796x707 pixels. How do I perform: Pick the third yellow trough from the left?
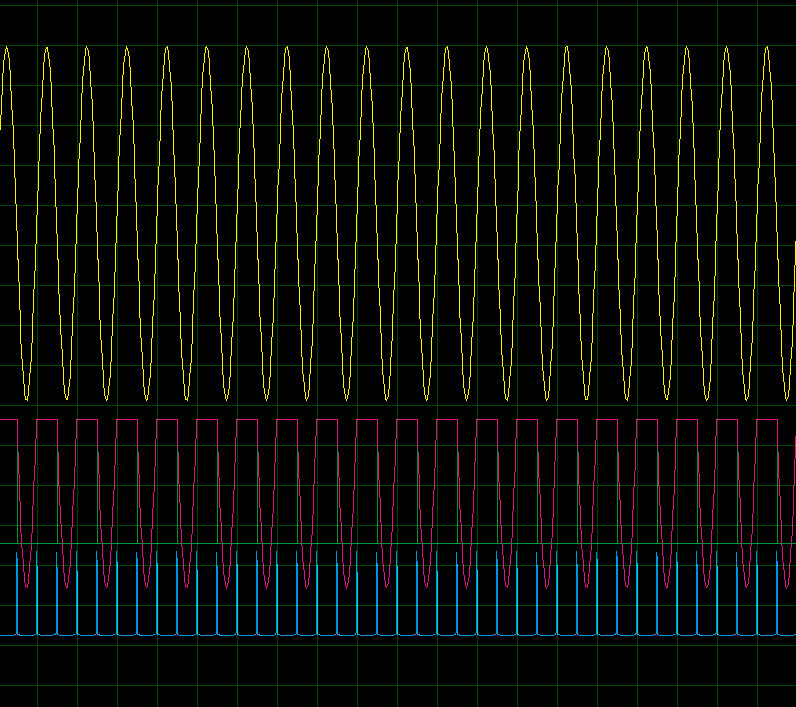point(107,398)
